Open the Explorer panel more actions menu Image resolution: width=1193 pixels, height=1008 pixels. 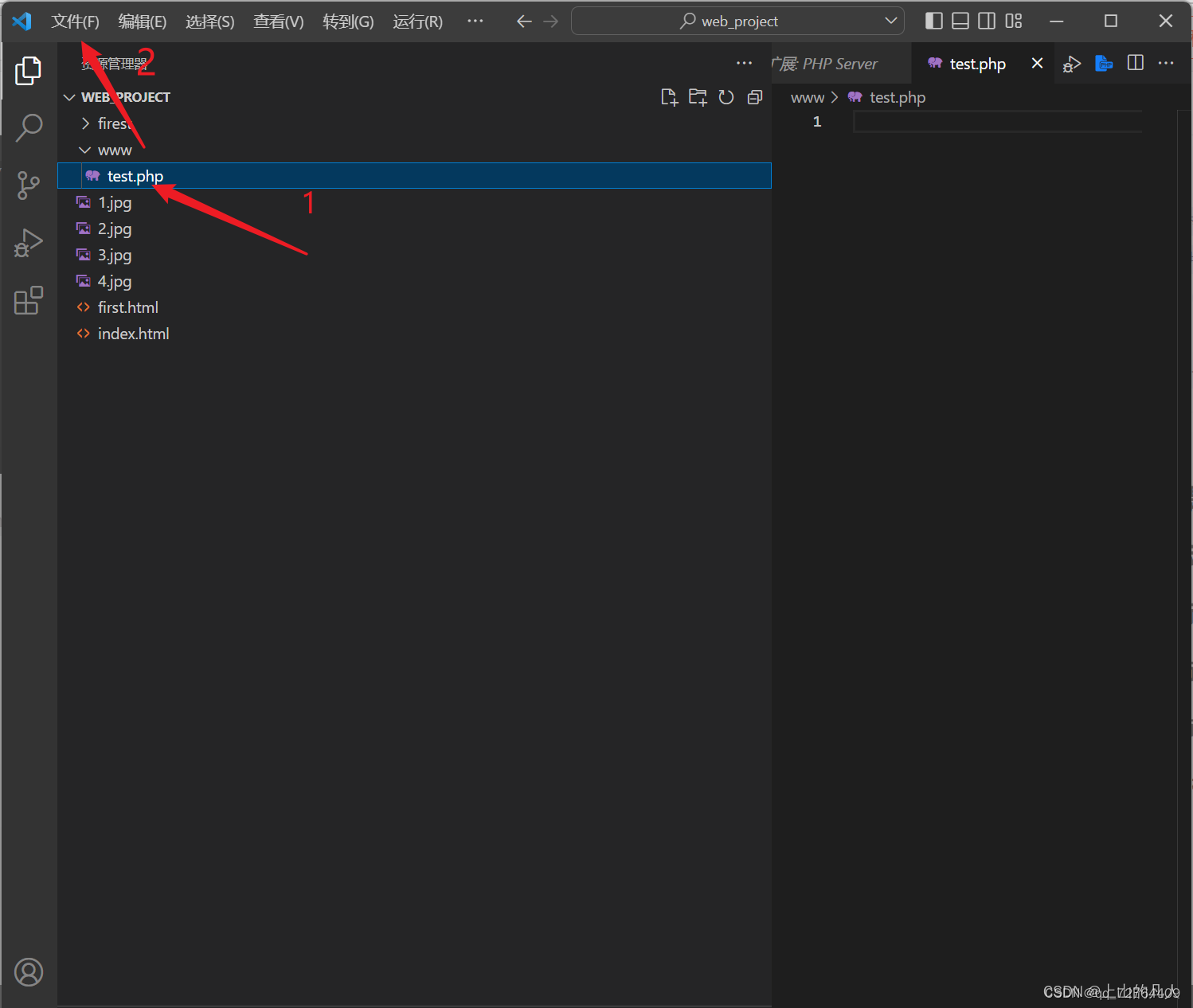(745, 63)
